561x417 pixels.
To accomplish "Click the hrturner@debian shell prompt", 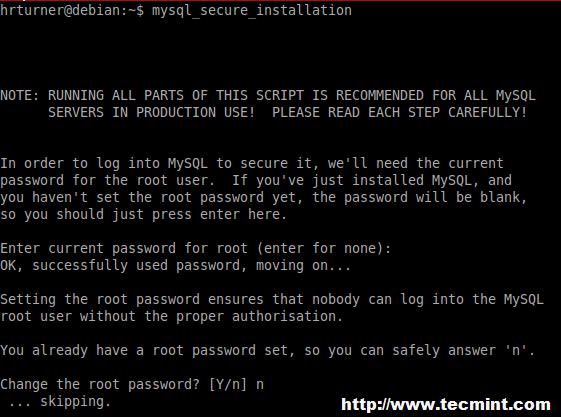I will click(x=72, y=10).
